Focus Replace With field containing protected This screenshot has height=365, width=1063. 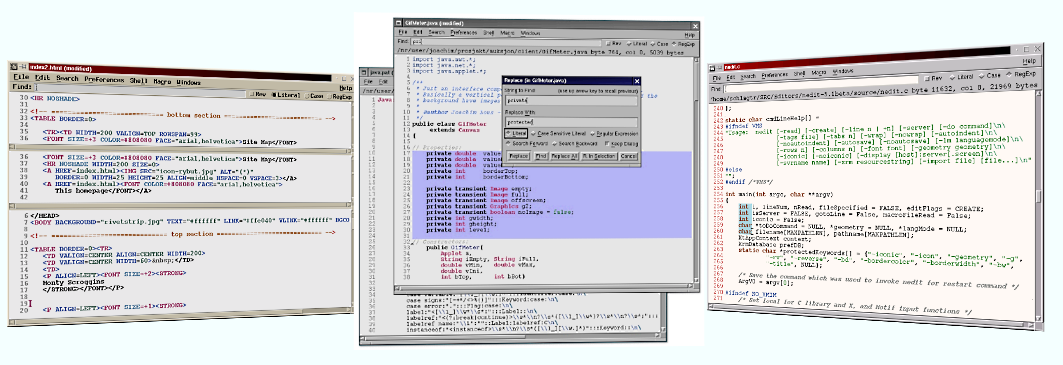571,122
